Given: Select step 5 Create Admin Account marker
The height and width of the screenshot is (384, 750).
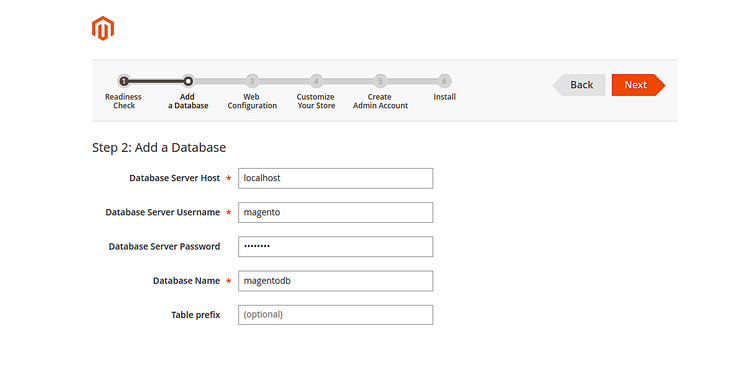Looking at the screenshot, I should point(380,81).
